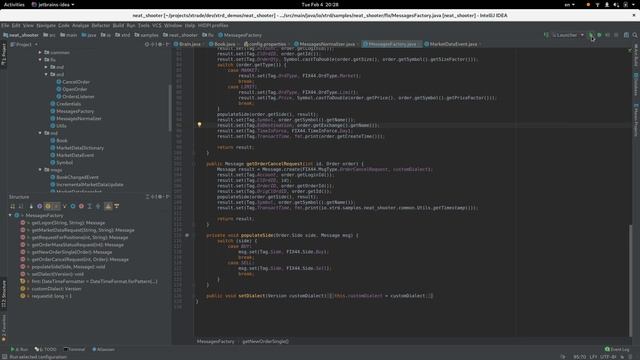This screenshot has width=640, height=360.
Task: Expand the common folder in Project tree
Action: [x=40, y=52]
